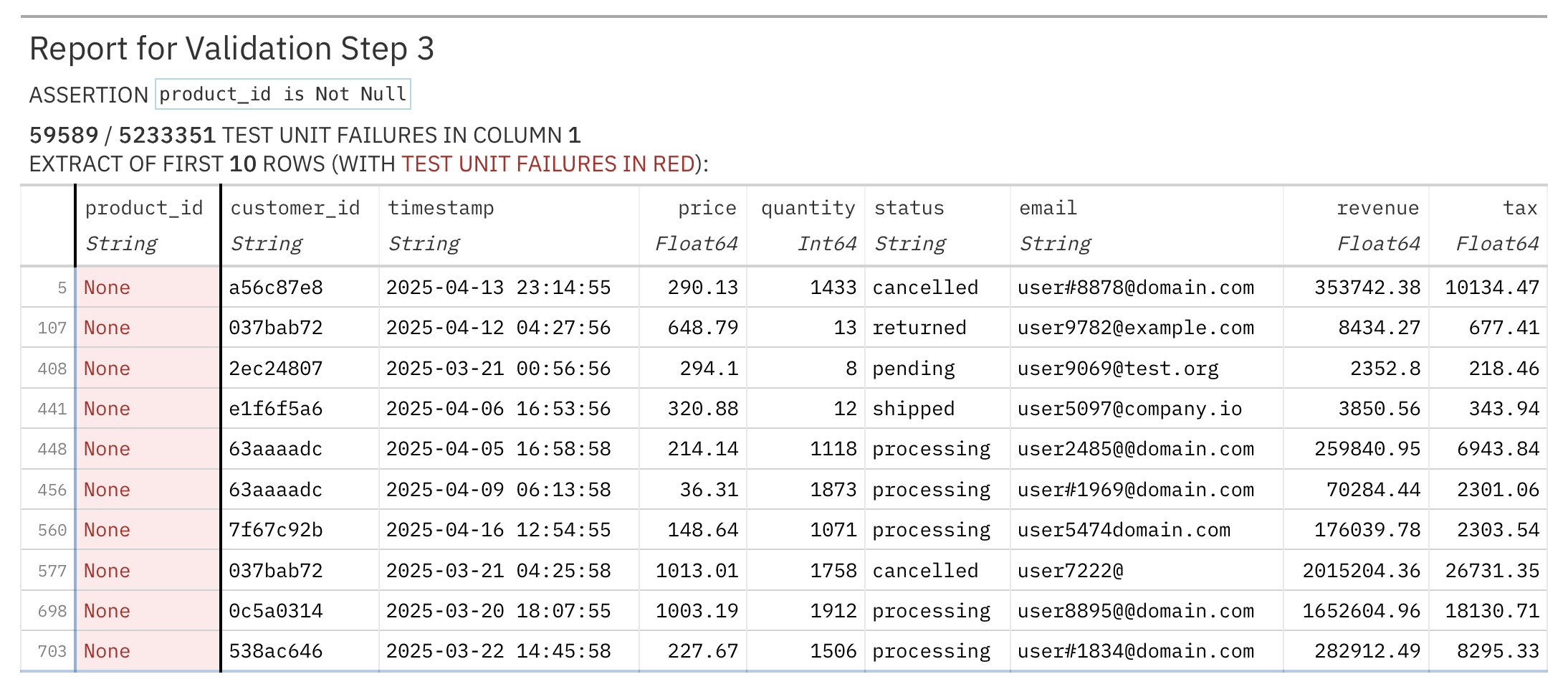Select revenue value 2015204.36
This screenshot has height=697, width=1568.
(1362, 571)
